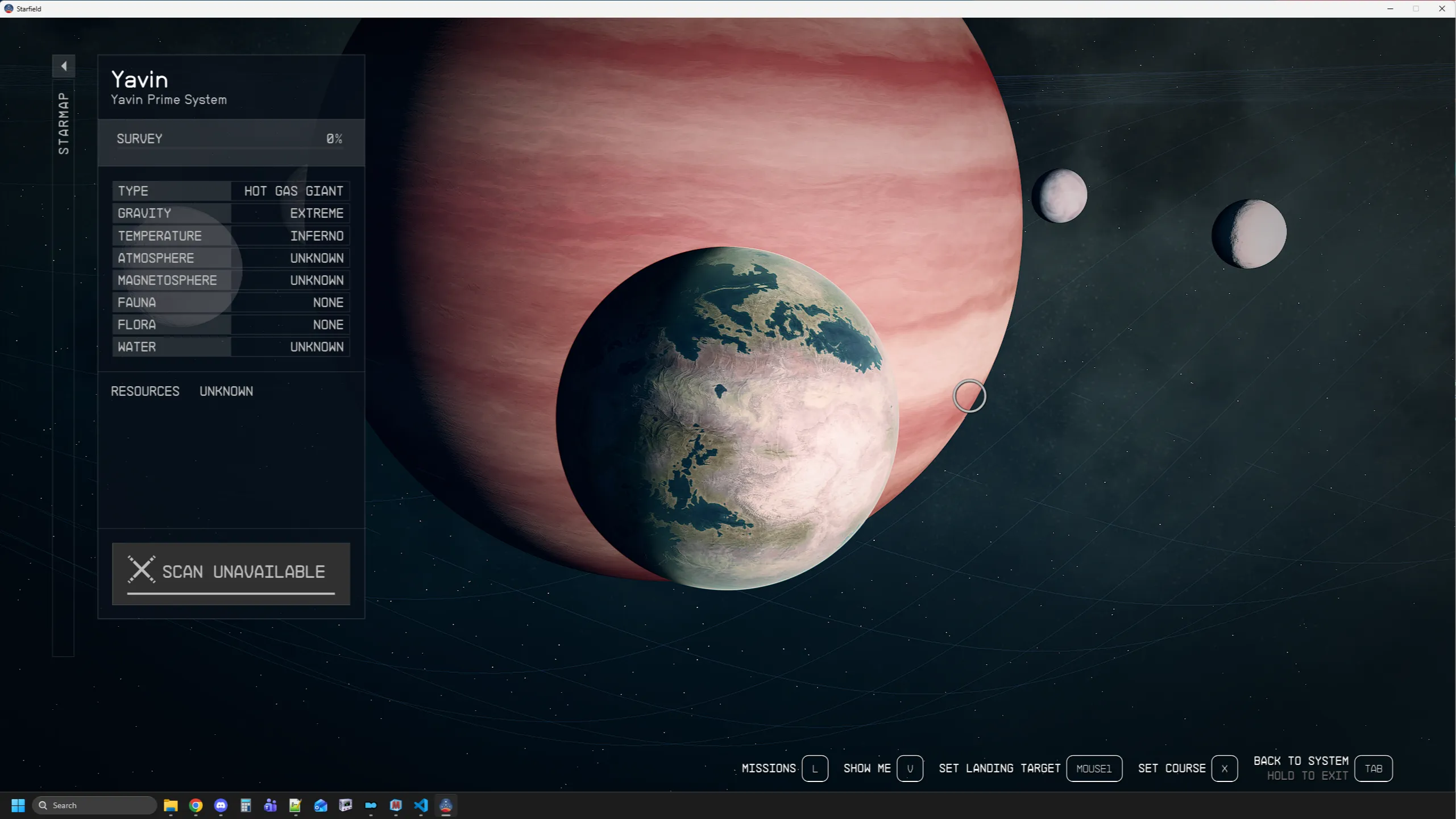Open the blue infinity-shaped icon in the taskbar

tap(371, 805)
